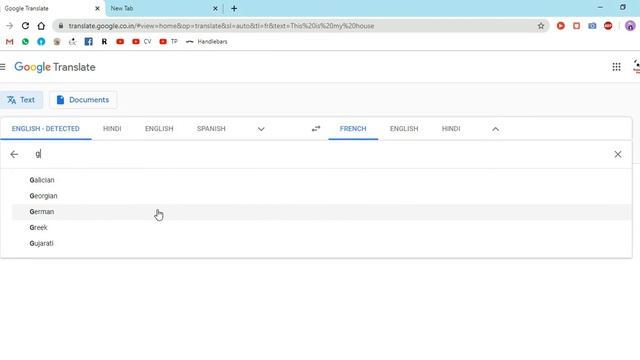This screenshot has width=640, height=360.
Task: Clear the language search with X
Action: 618,154
